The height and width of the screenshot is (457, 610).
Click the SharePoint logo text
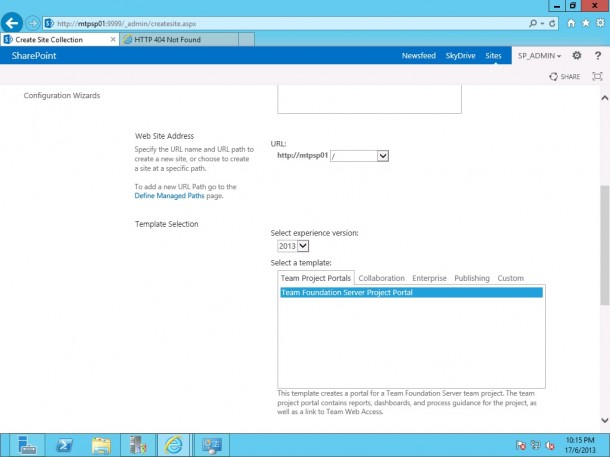point(34,56)
